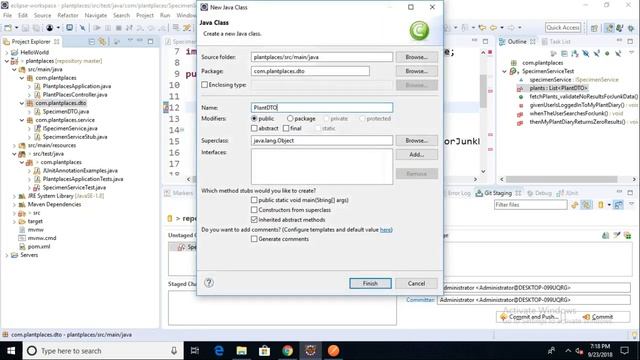This screenshot has width=640, height=360.
Task: Collapse the plantplaces project node
Action: (x=7, y=61)
